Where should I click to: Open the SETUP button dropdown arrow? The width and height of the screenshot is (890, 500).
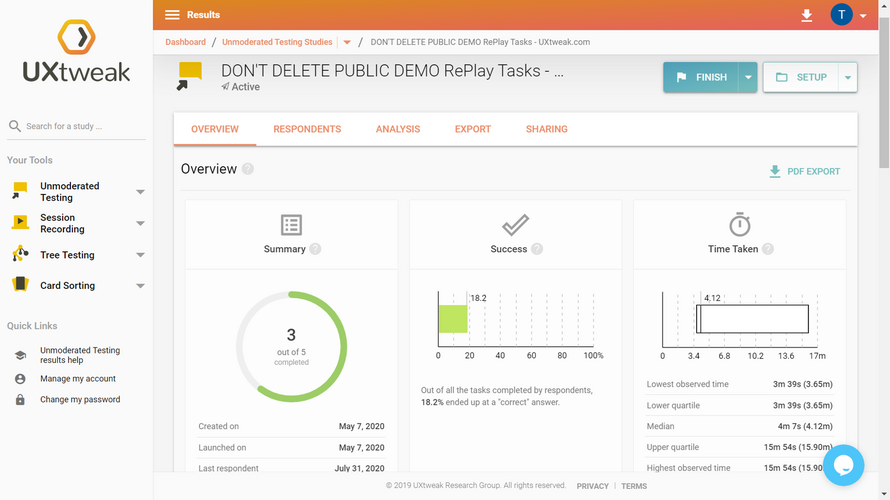tap(847, 77)
